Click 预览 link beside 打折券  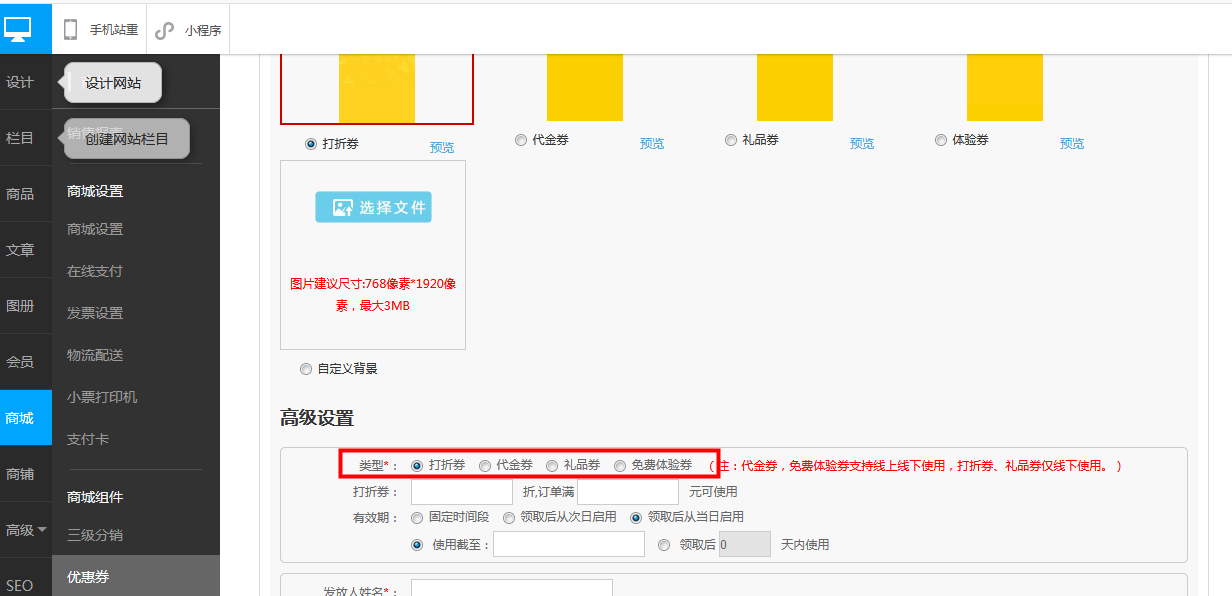click(442, 147)
